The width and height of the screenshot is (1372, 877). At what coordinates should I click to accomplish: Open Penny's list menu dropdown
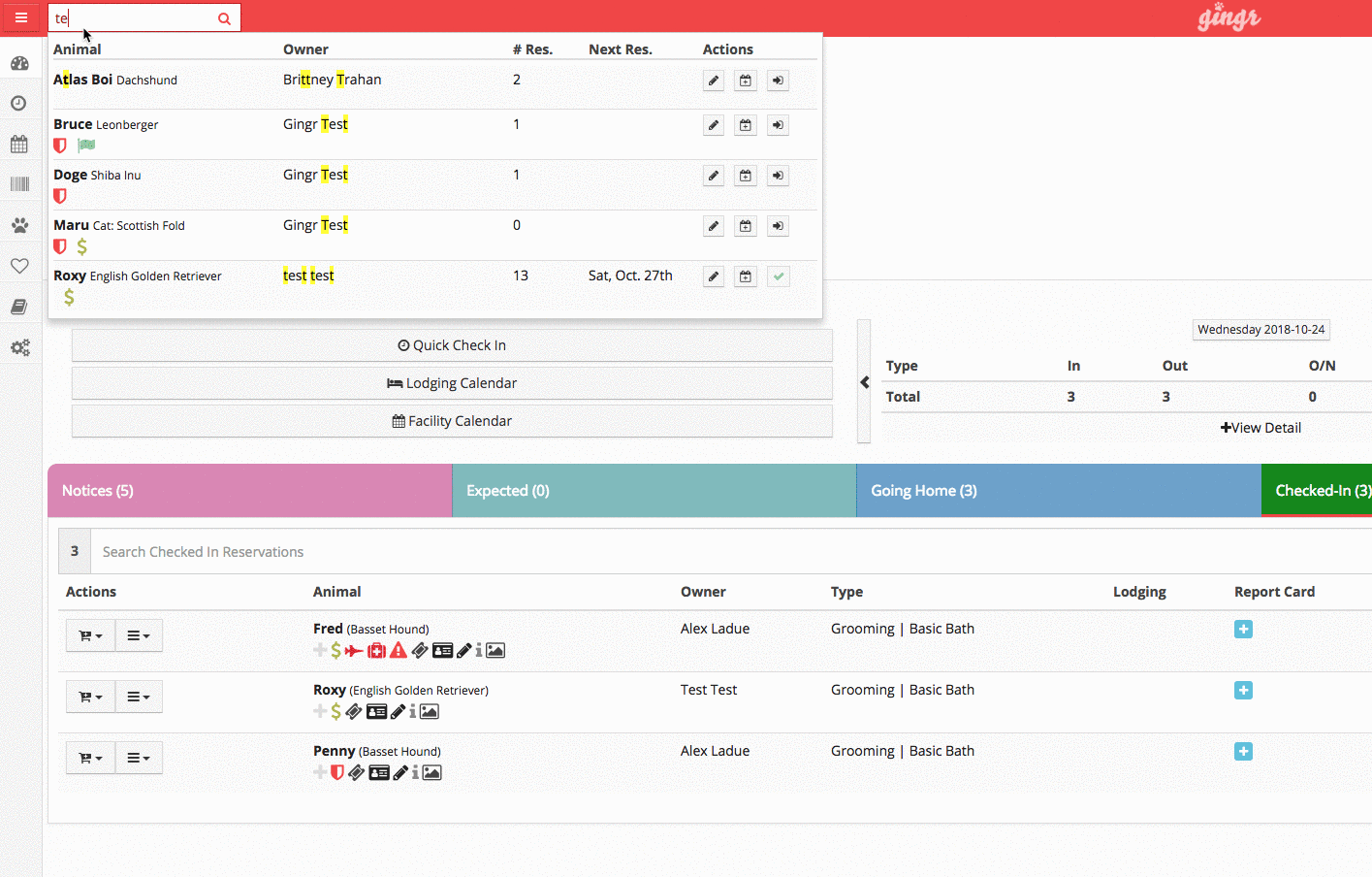click(139, 758)
